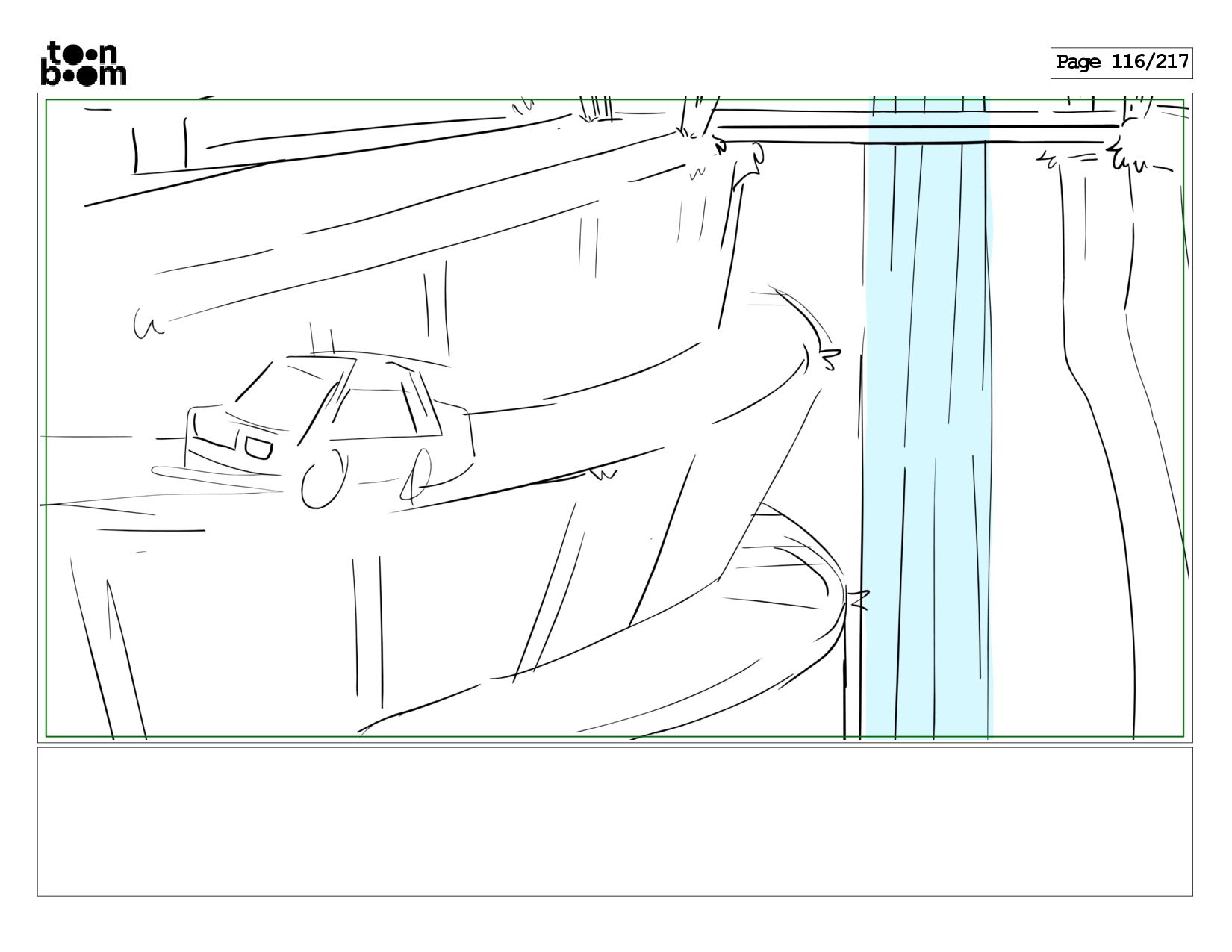Click the Toon Boom logo

83,63
